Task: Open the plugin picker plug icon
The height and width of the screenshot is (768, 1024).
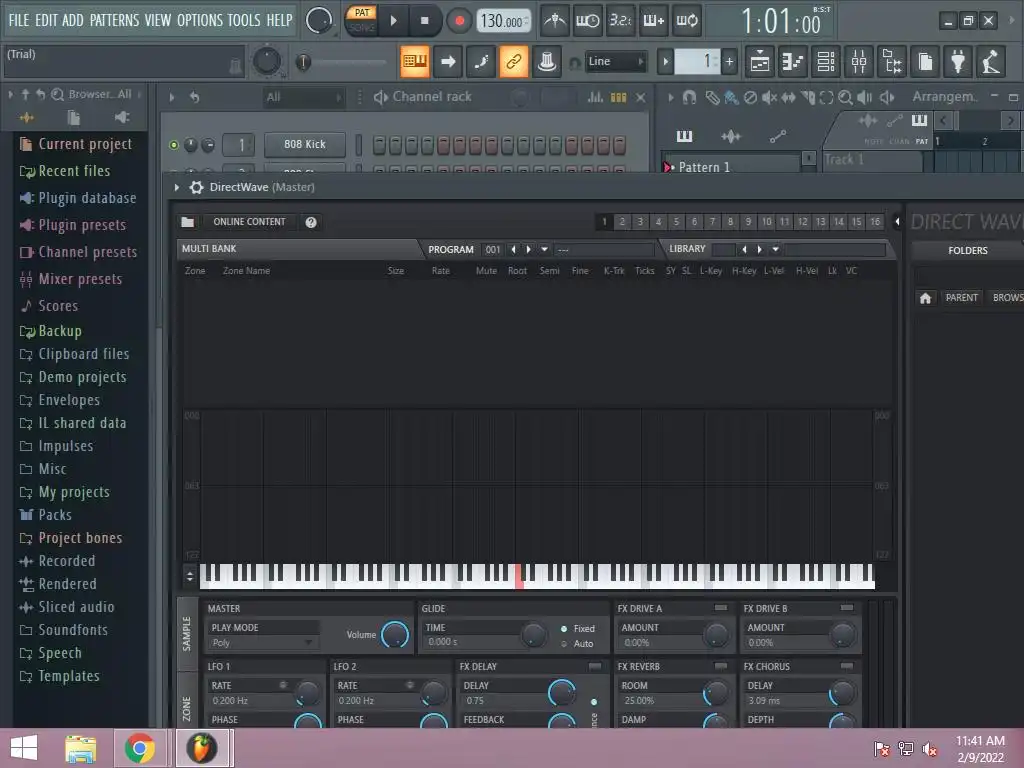Action: pos(958,62)
